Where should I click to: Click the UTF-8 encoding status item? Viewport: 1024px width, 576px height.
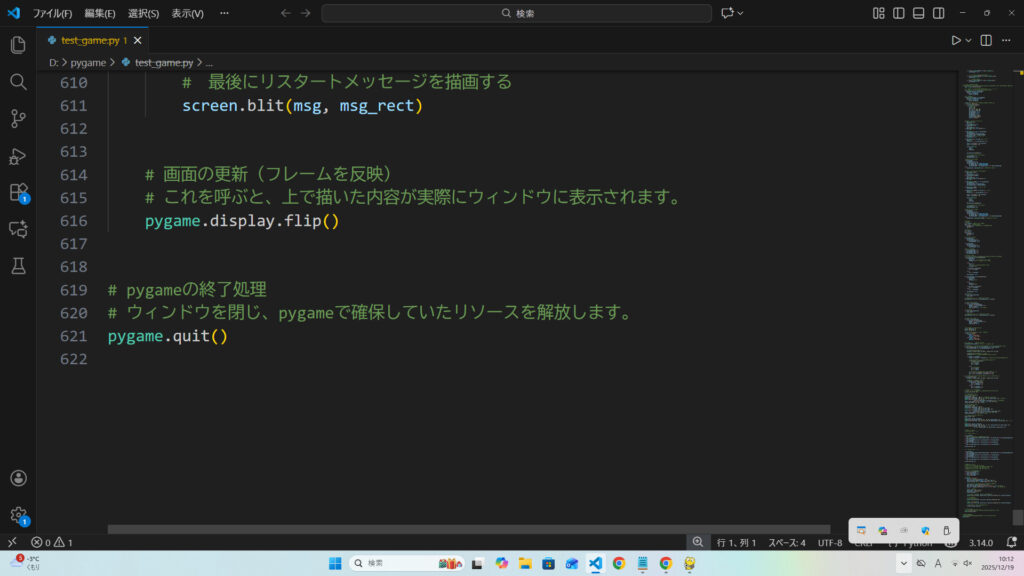[x=830, y=542]
